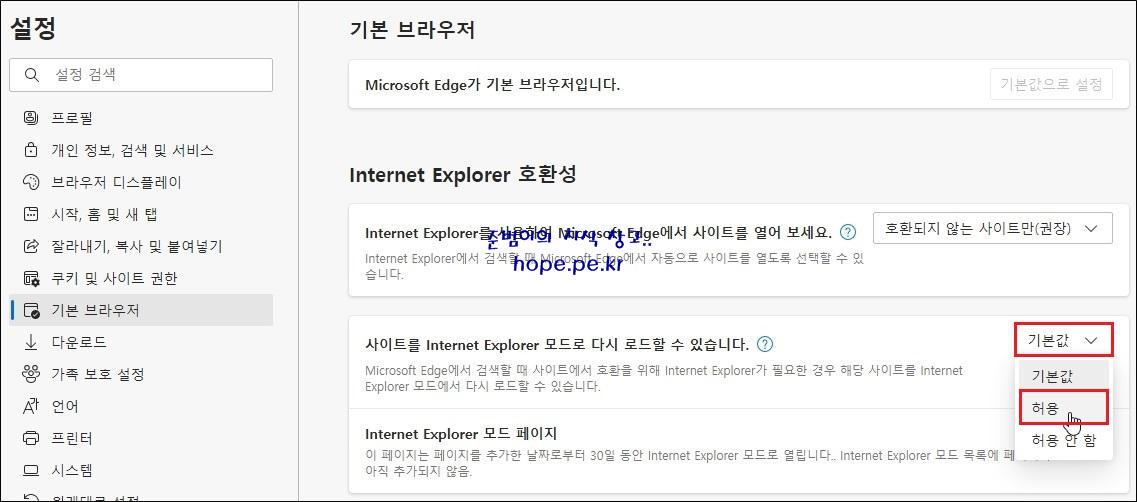Screen dimensions: 1137x502
Task: Click the Profile person icon in sidebar
Action: [31, 118]
